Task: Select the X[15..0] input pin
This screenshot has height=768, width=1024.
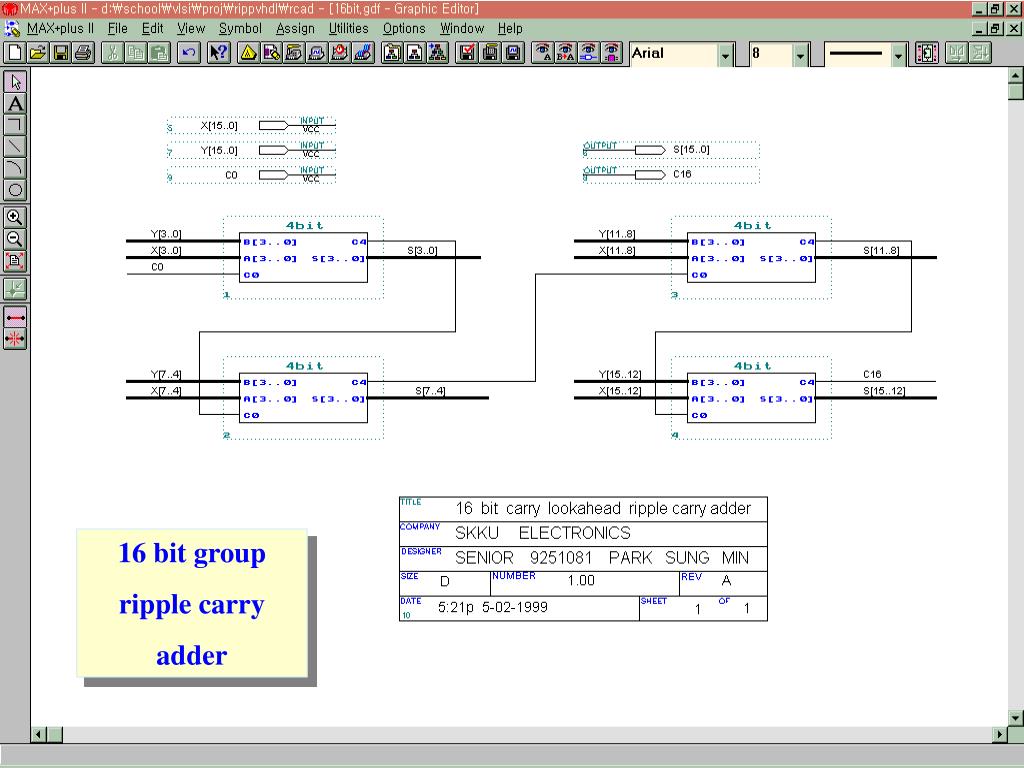Action: click(251, 125)
